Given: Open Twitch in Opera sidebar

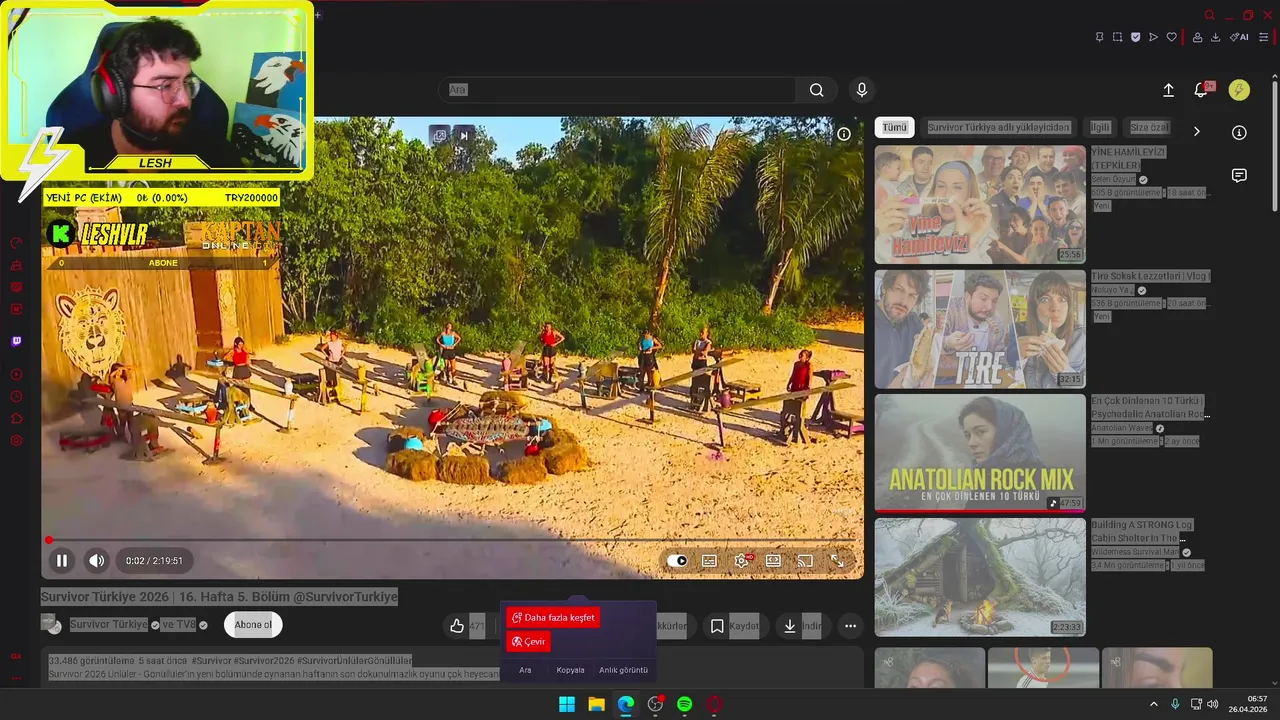Looking at the screenshot, I should [x=16, y=342].
